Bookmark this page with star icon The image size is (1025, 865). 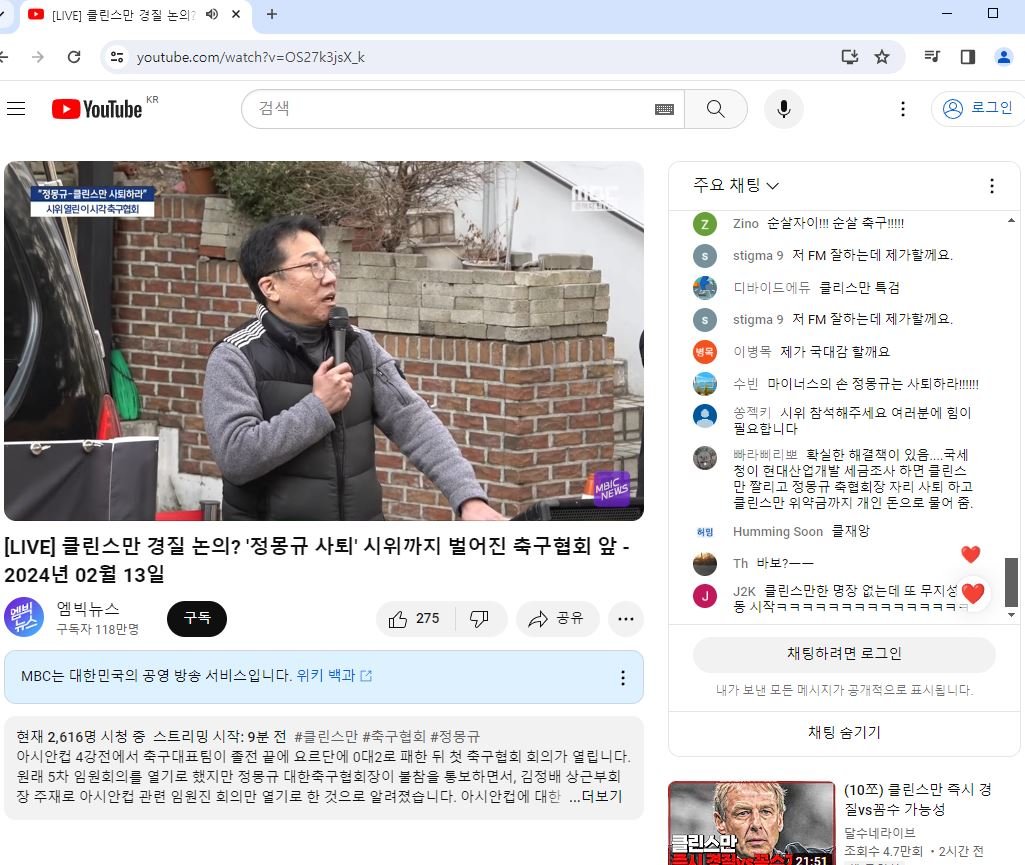pos(882,57)
